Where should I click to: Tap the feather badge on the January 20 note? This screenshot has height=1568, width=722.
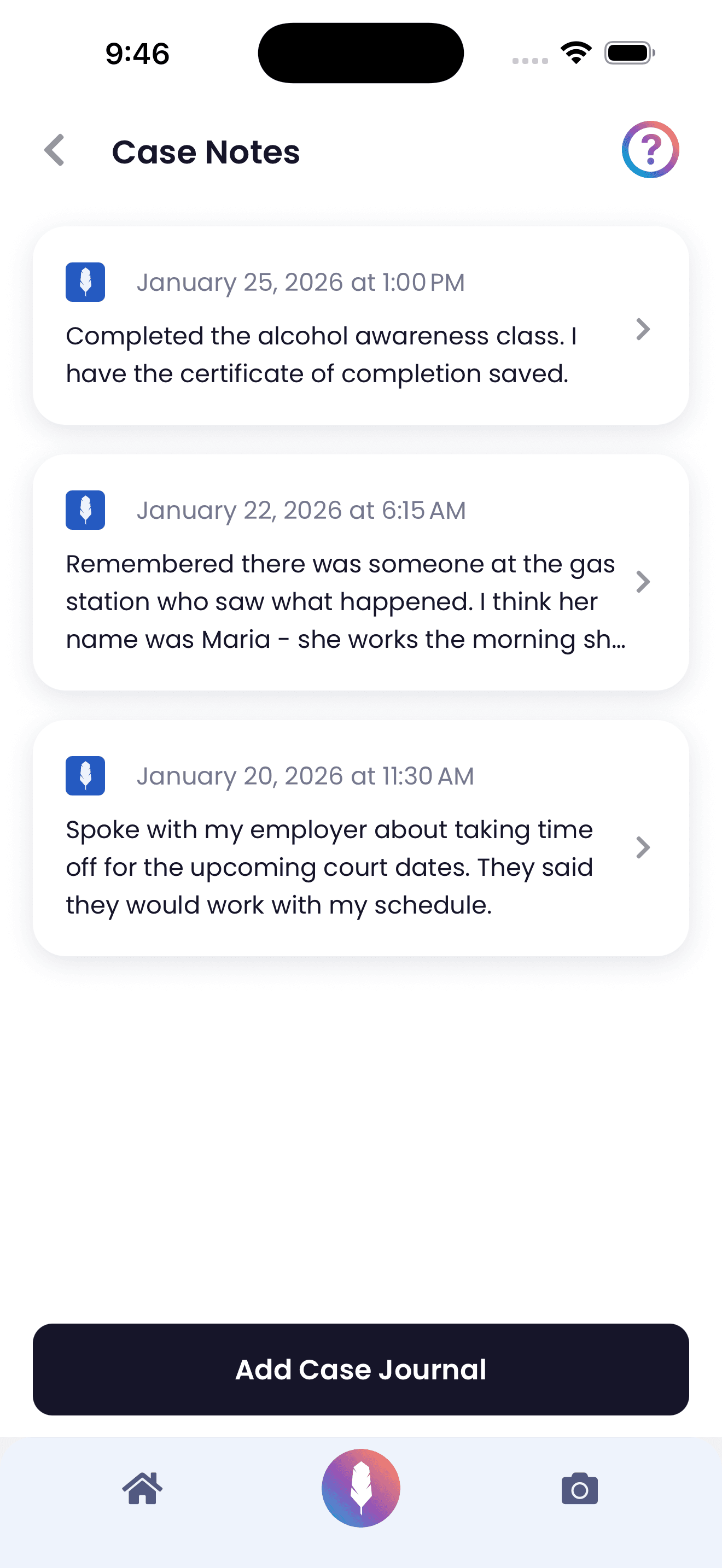pos(85,776)
